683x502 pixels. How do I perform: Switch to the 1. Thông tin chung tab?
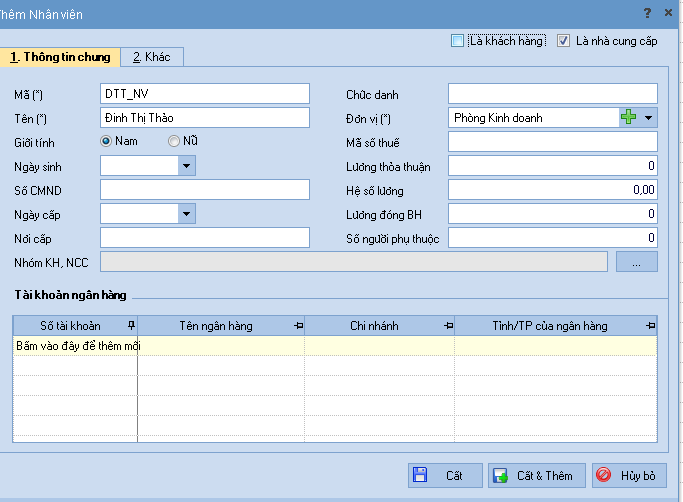pos(60,57)
